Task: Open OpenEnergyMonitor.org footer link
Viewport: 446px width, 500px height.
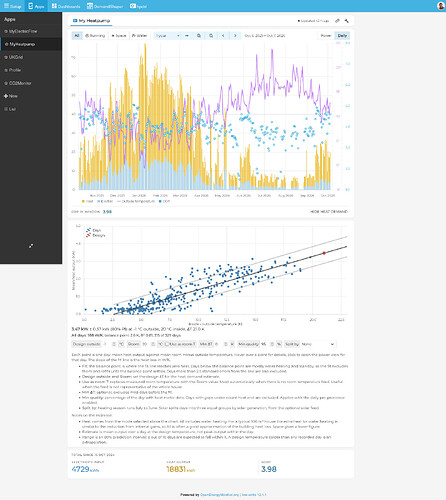Action: (x=220, y=495)
